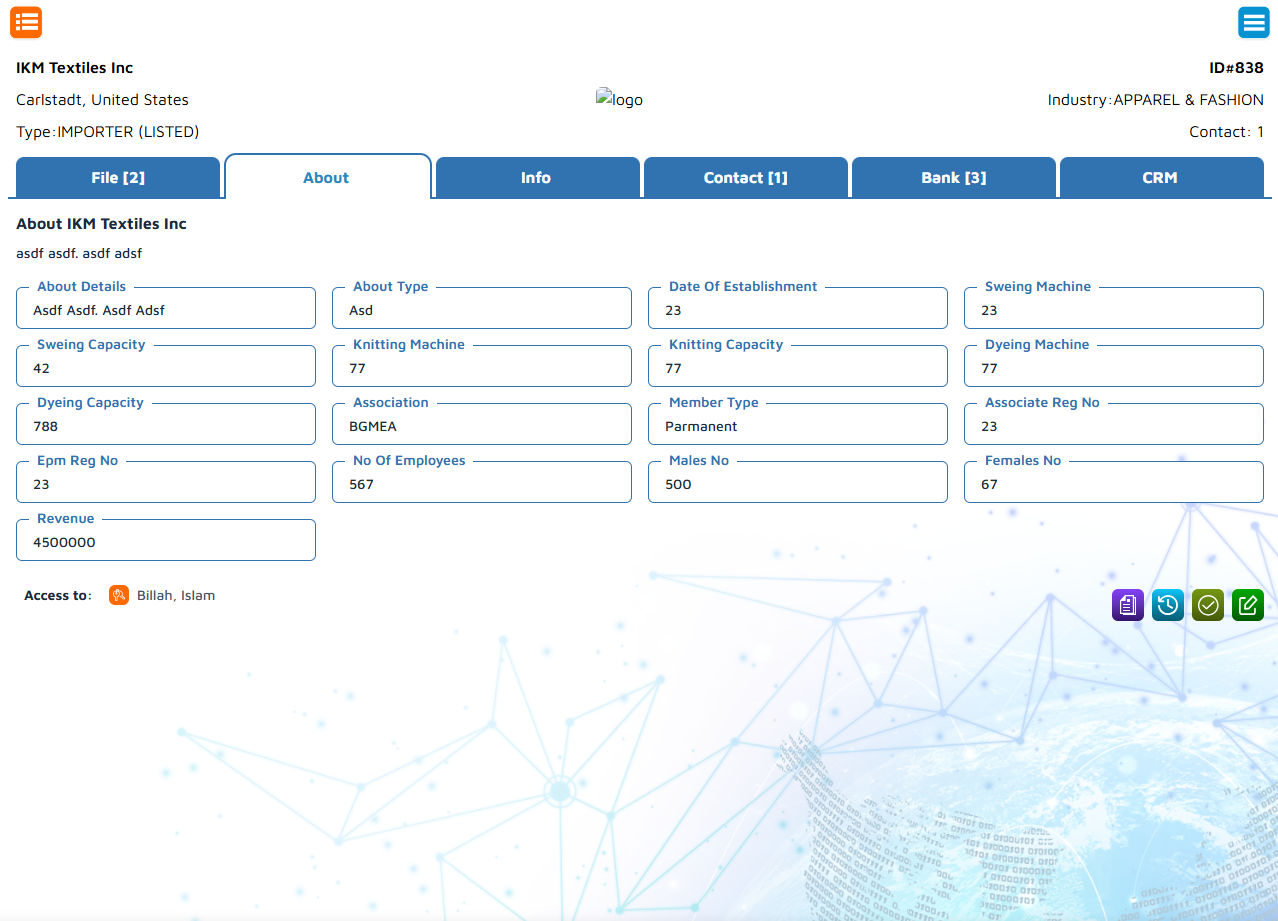1278x921 pixels.
Task: Click the Associate Reg No field
Action: 1114,424
